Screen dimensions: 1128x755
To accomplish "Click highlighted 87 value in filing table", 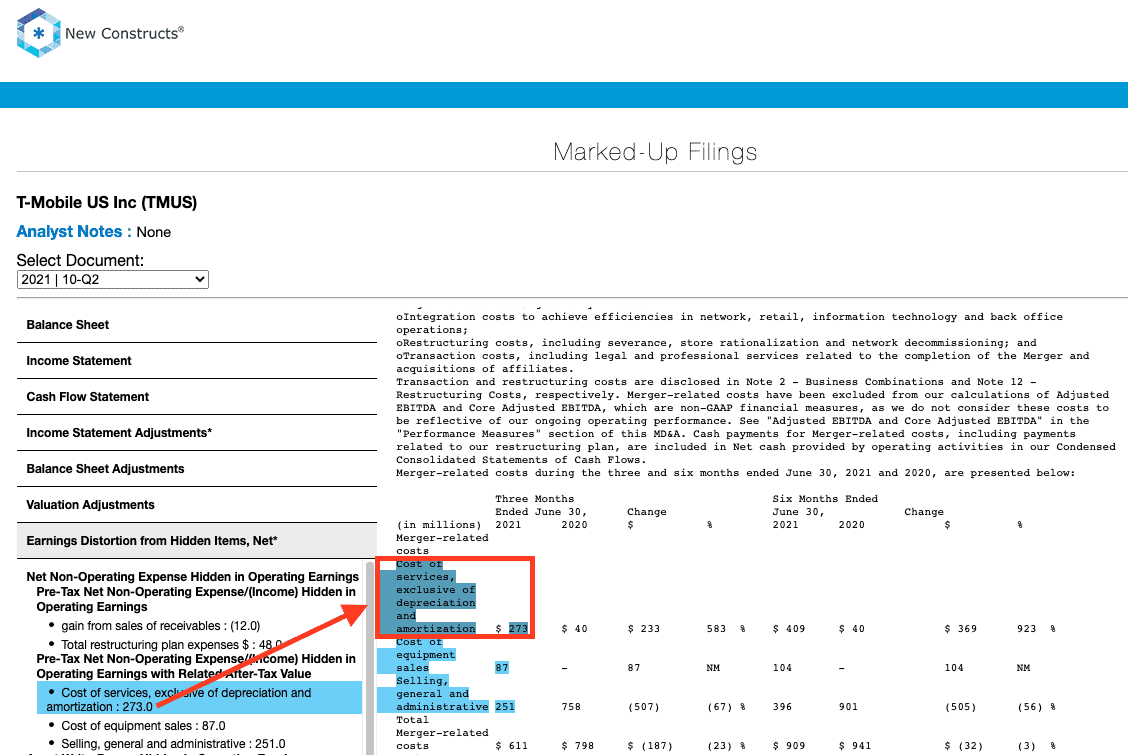I will pos(501,667).
